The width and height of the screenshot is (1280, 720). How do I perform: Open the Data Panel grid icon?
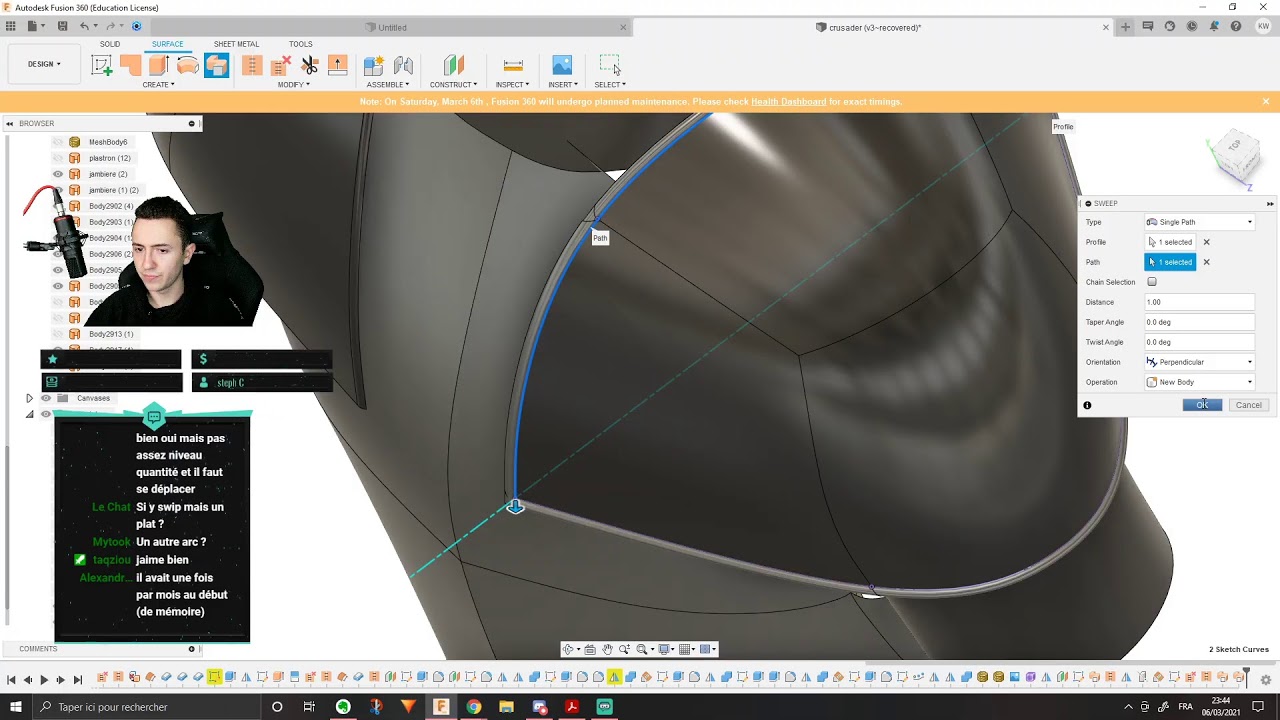pos(11,26)
